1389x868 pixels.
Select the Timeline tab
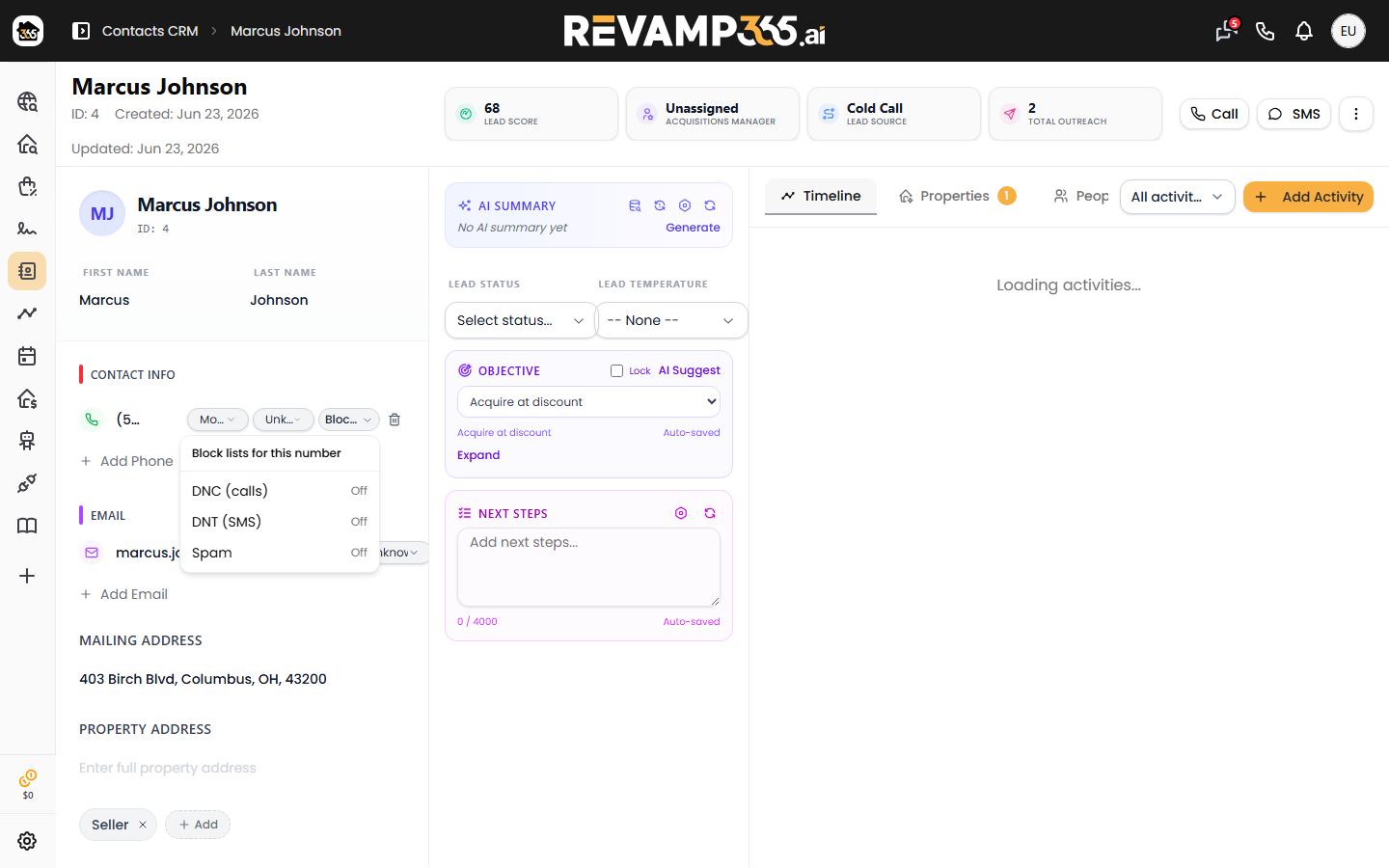pos(821,196)
